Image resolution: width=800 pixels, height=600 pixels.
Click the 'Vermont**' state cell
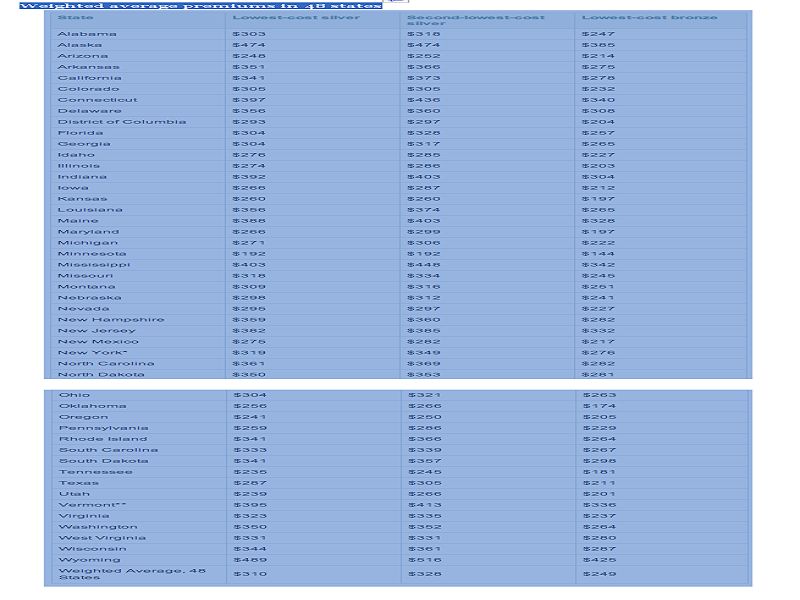(93, 505)
